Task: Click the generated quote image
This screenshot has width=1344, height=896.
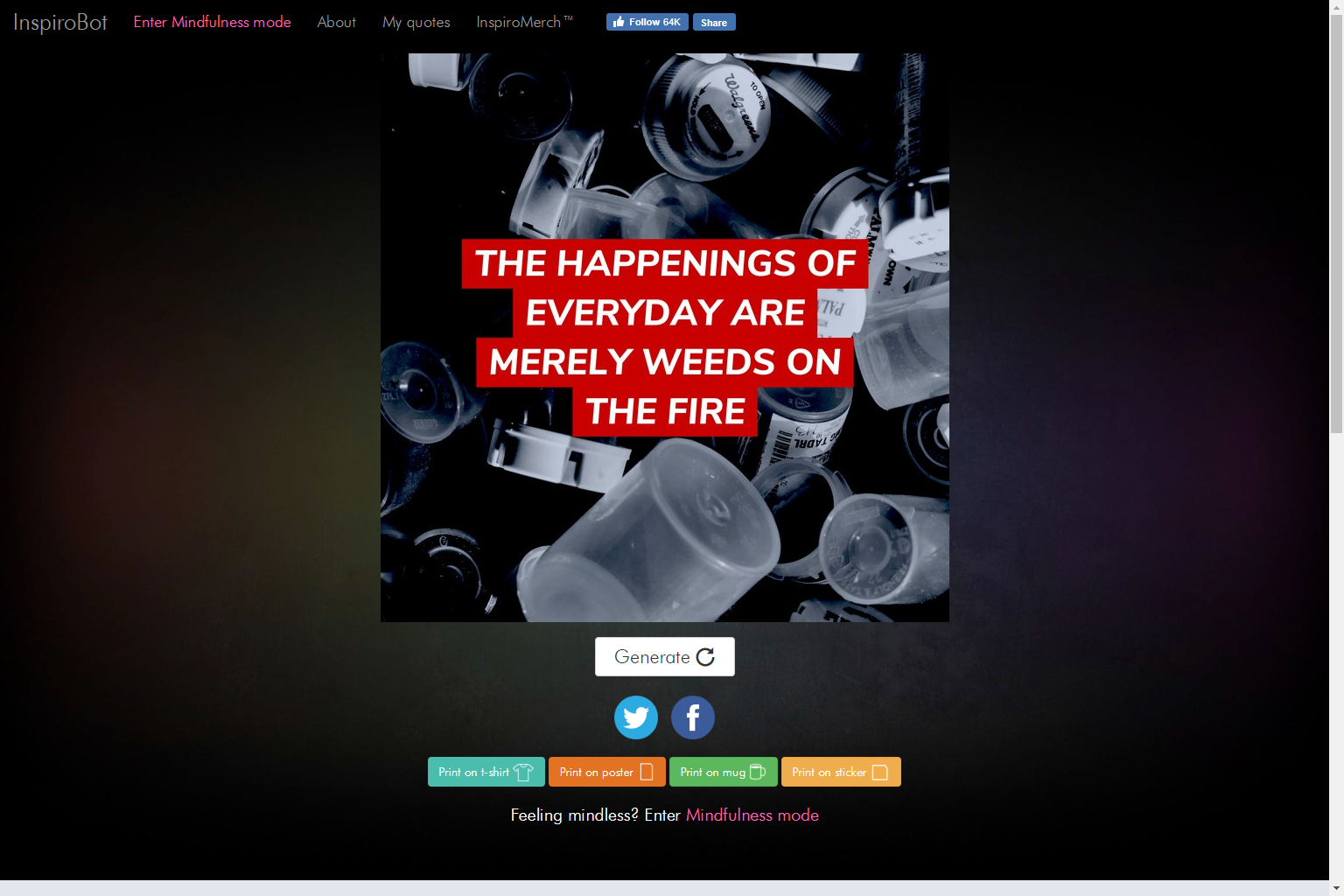Action: (x=665, y=338)
